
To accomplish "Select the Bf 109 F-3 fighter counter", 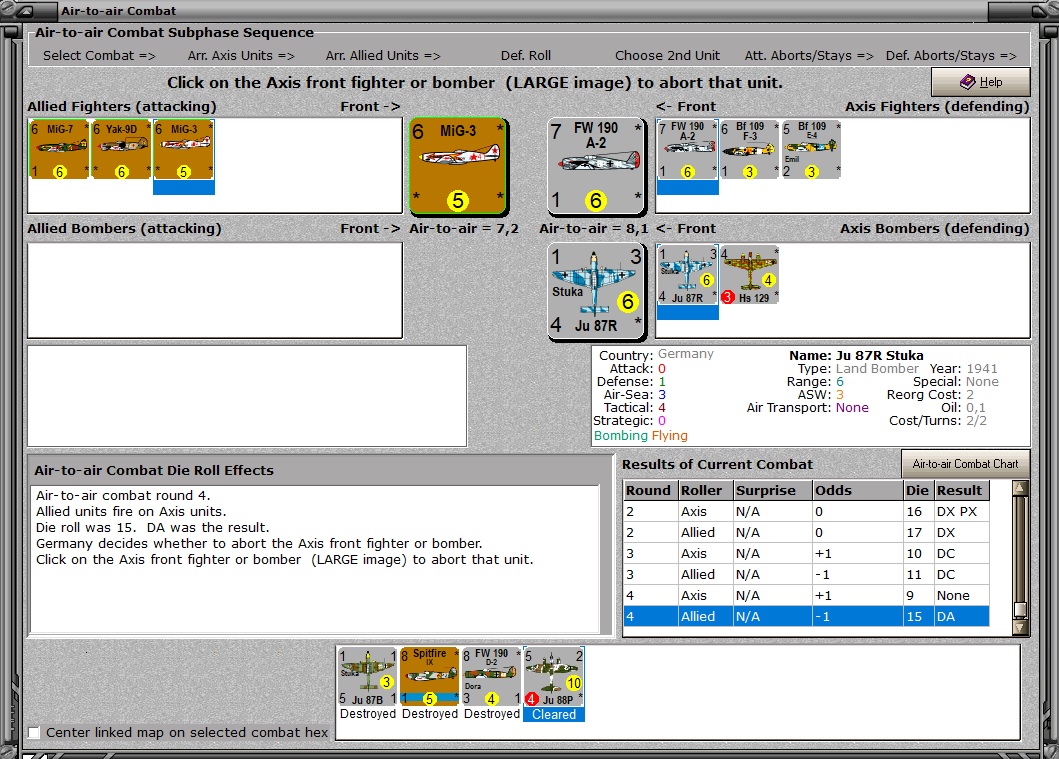I will pos(750,149).
